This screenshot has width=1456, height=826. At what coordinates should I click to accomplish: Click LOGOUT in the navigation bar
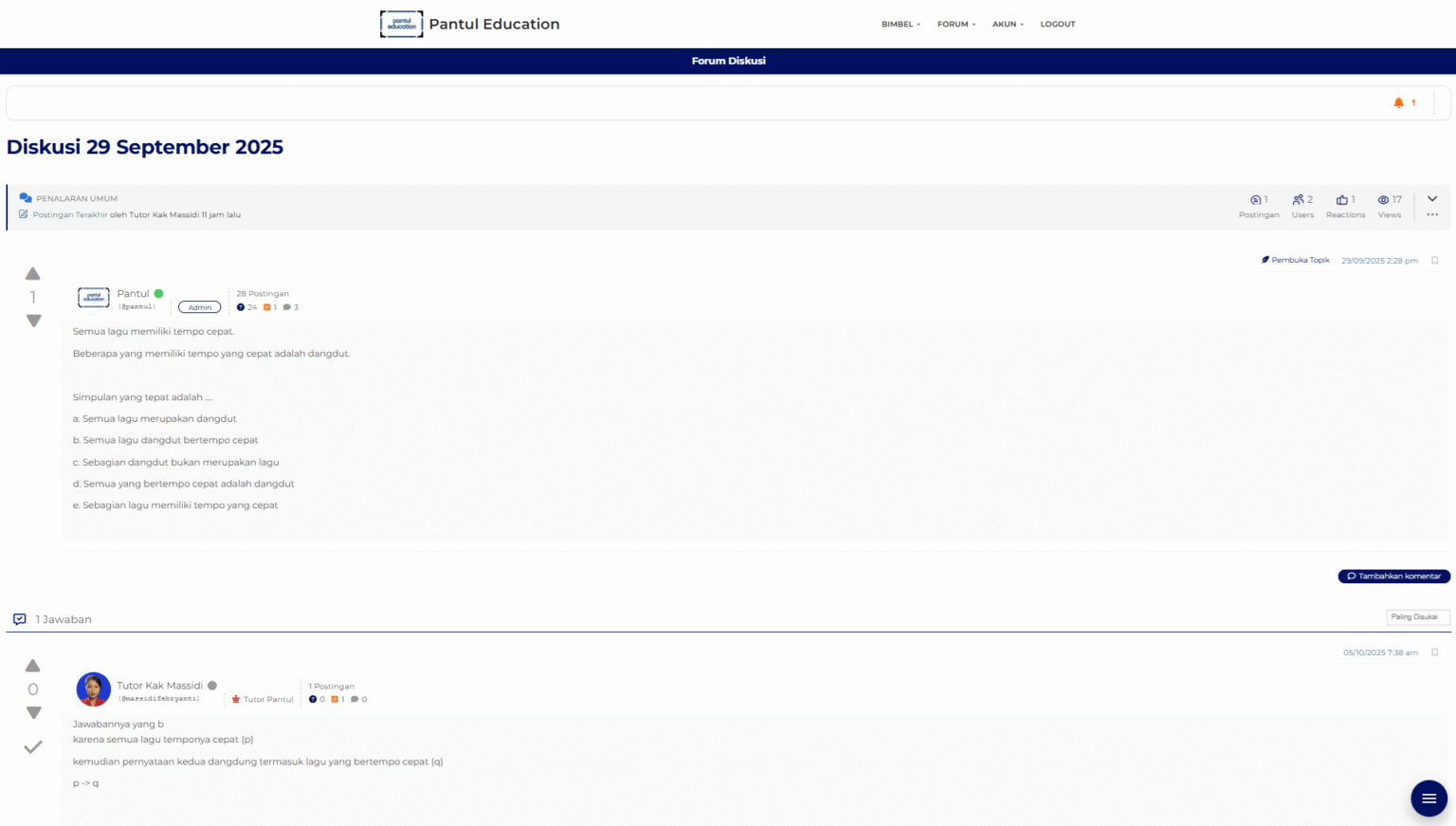coord(1058,25)
